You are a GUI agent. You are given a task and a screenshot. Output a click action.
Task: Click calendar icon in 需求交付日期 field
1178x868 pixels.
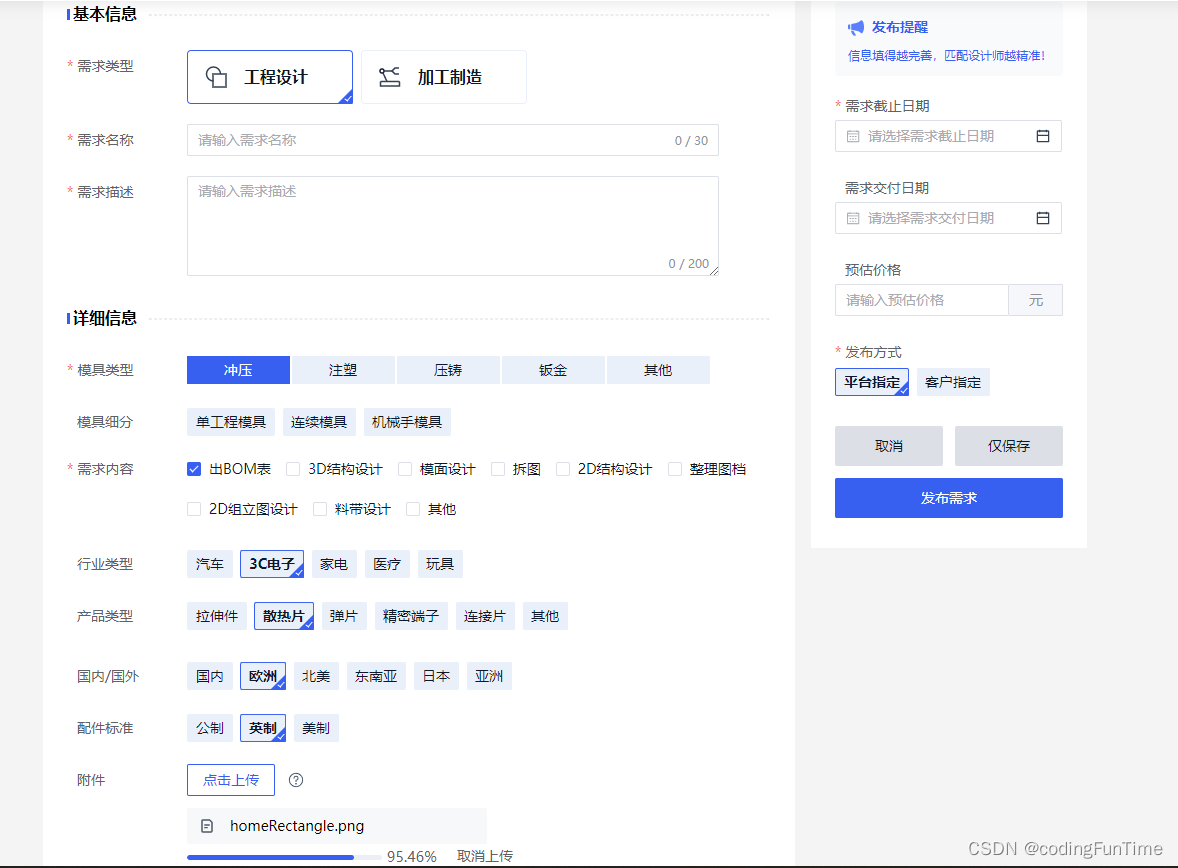click(1043, 218)
